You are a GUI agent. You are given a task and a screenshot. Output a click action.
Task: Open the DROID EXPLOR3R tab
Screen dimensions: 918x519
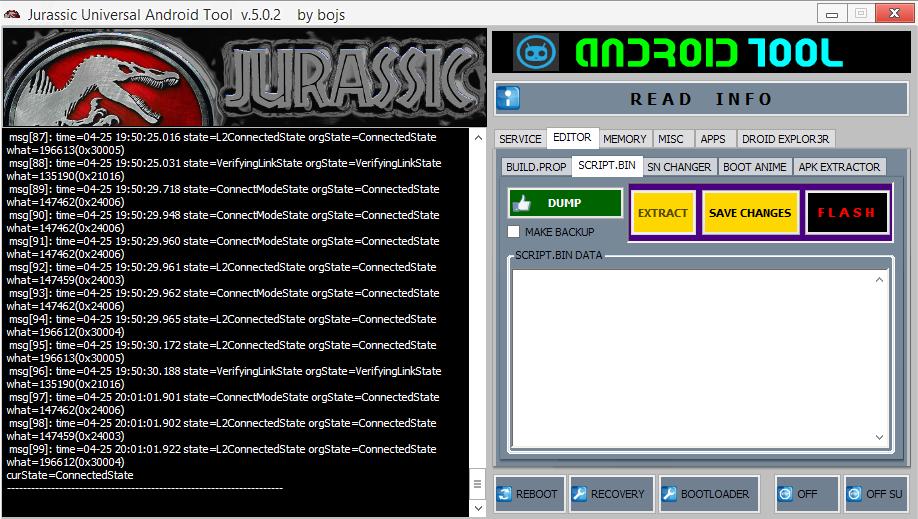pyautogui.click(x=786, y=139)
